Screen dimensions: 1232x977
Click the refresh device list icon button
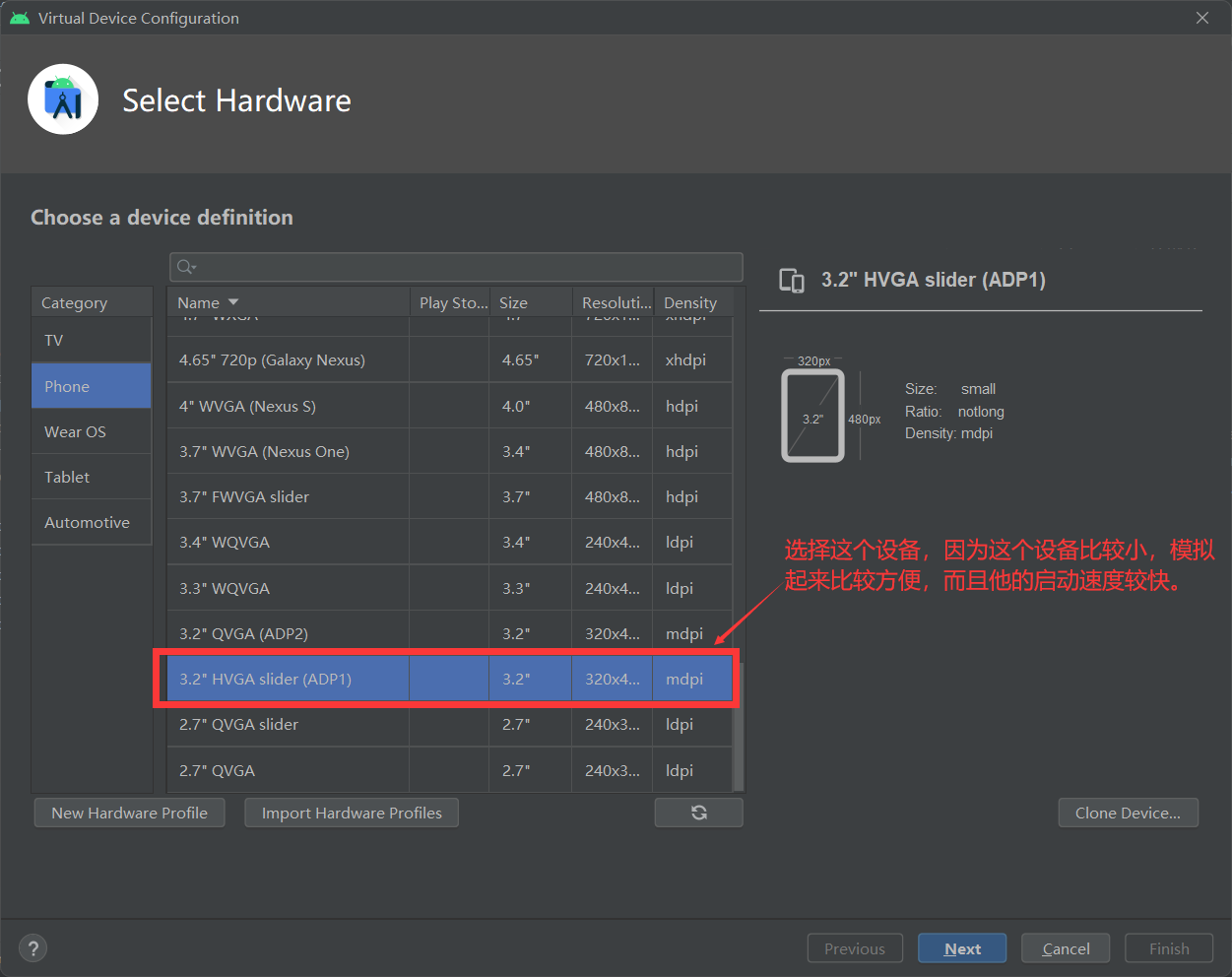698,813
